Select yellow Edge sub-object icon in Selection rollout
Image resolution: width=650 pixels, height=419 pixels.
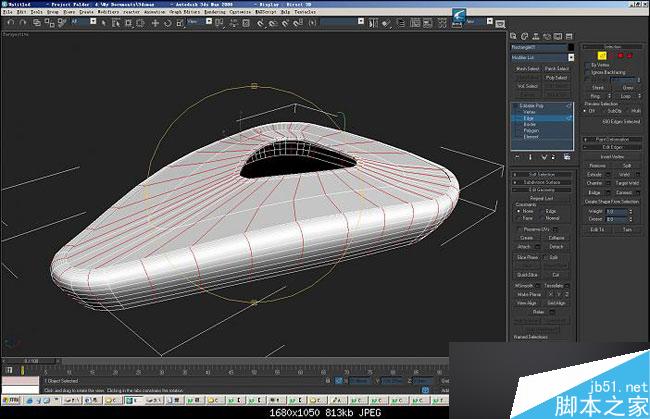(x=602, y=56)
